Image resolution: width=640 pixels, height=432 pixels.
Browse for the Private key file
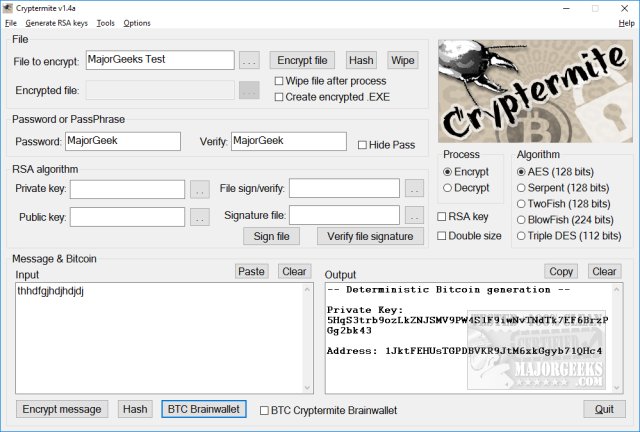[200, 189]
